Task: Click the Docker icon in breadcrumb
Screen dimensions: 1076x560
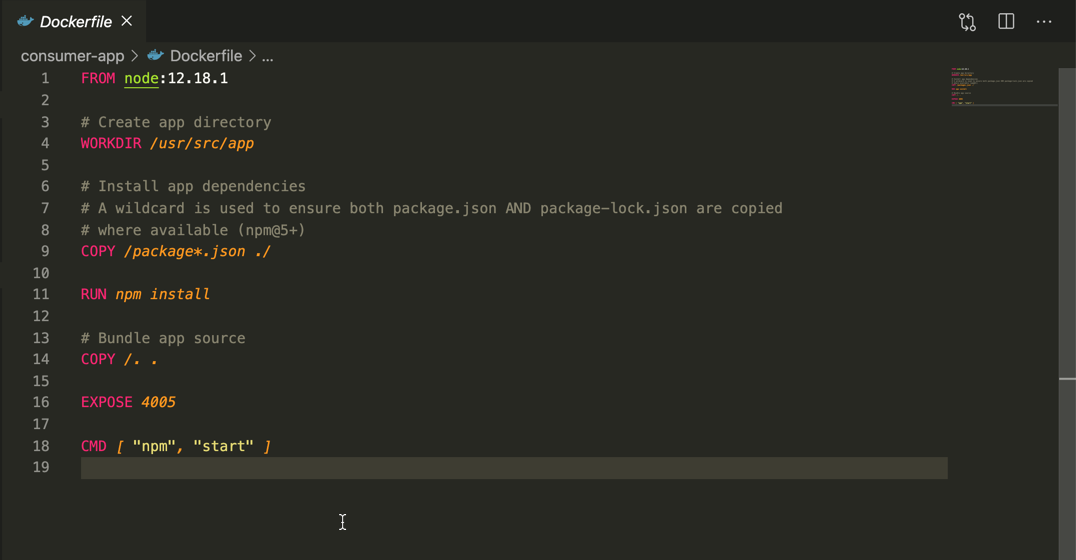Action: coord(155,56)
